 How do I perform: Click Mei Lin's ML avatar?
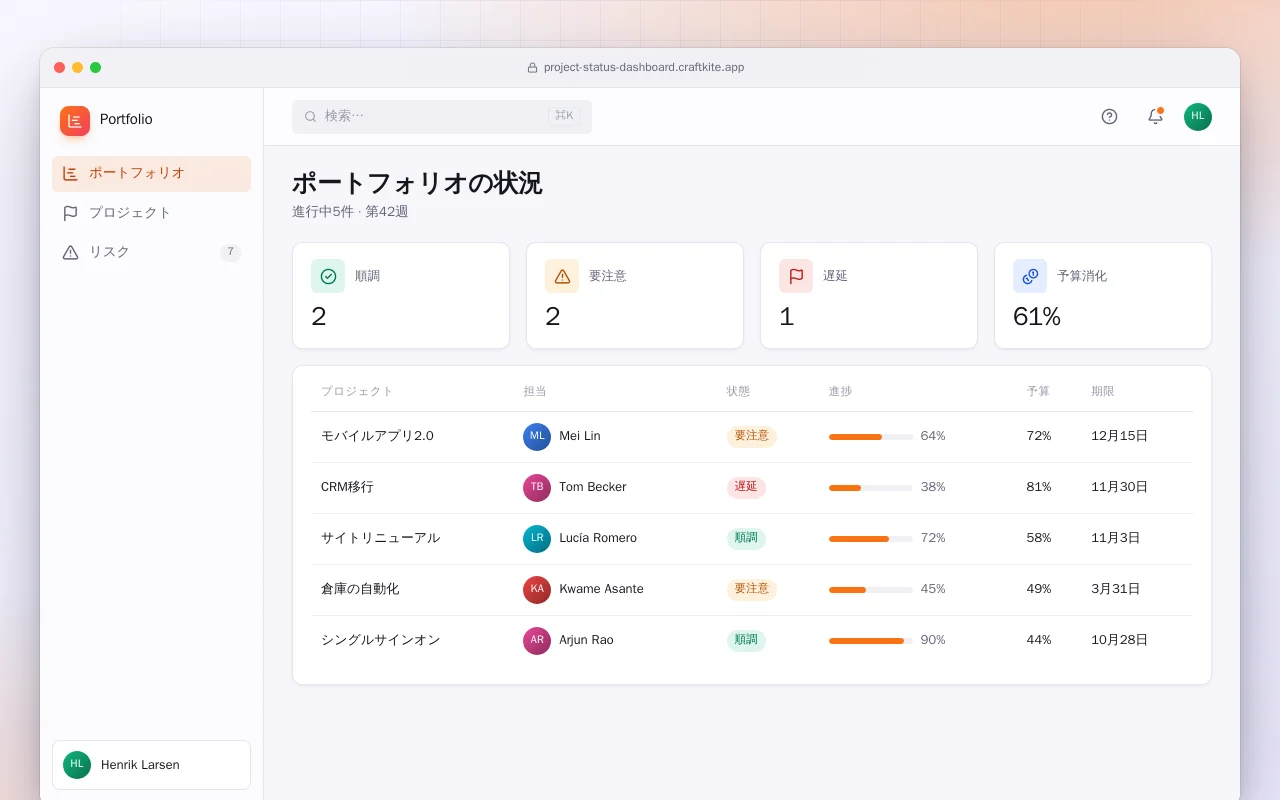point(537,437)
